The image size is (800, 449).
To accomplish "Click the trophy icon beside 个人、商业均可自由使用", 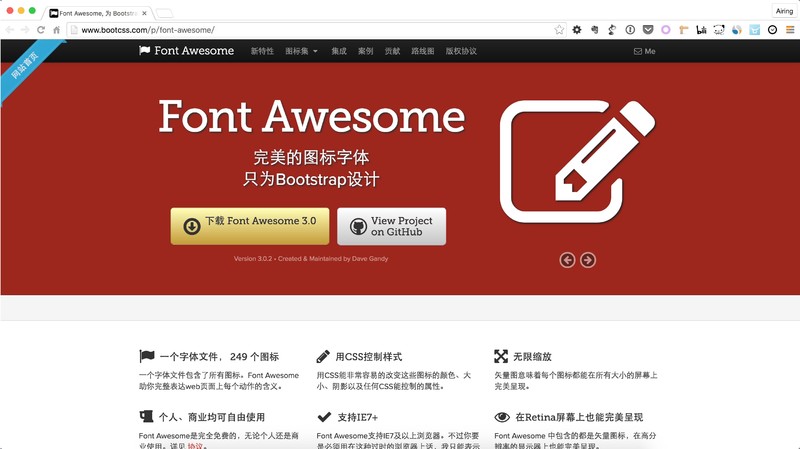I will 146,416.
